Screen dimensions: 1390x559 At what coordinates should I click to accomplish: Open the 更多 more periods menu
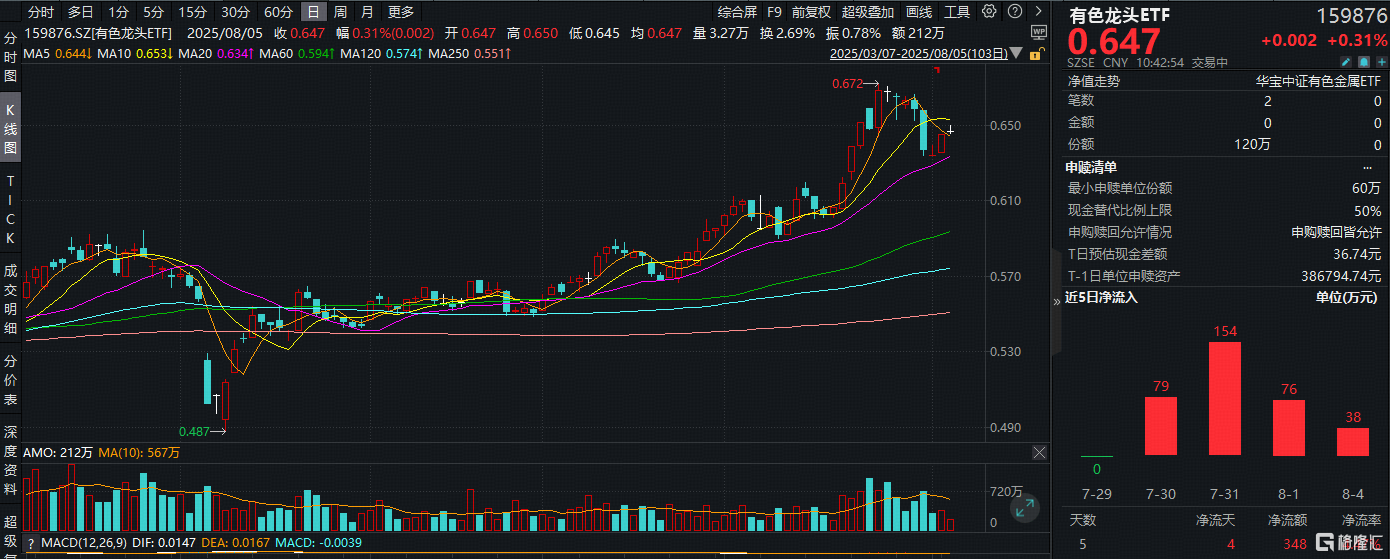coord(401,12)
